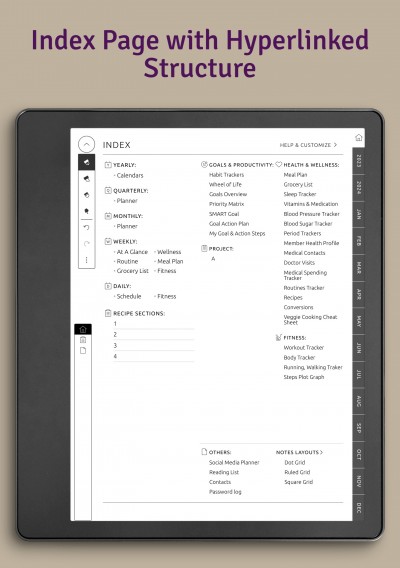Jump to the DEC month tab
This screenshot has width=400, height=568.
358,508
